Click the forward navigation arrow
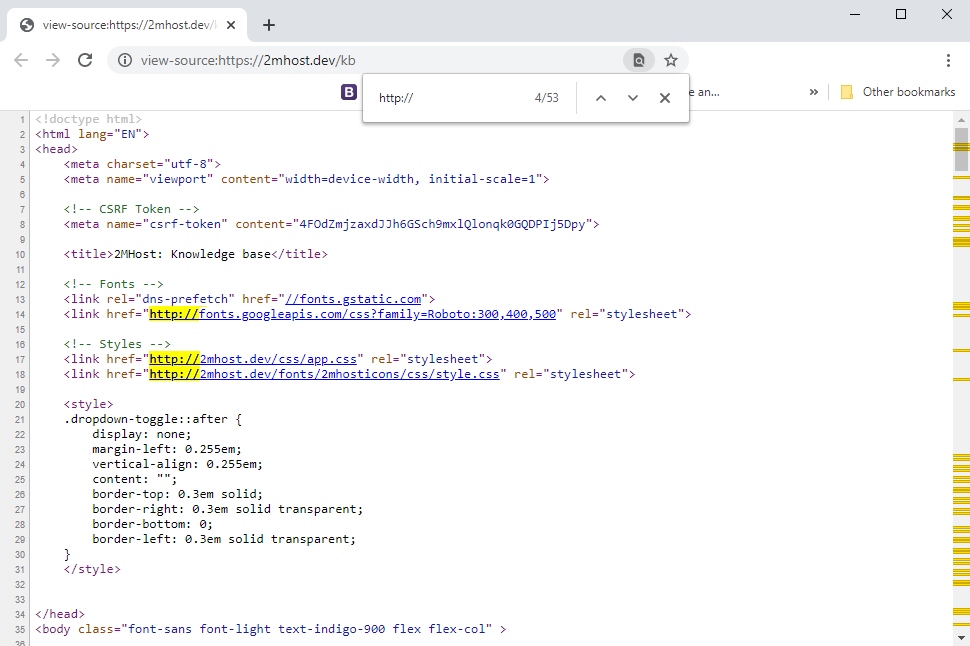Image resolution: width=970 pixels, height=646 pixels. click(x=53, y=60)
